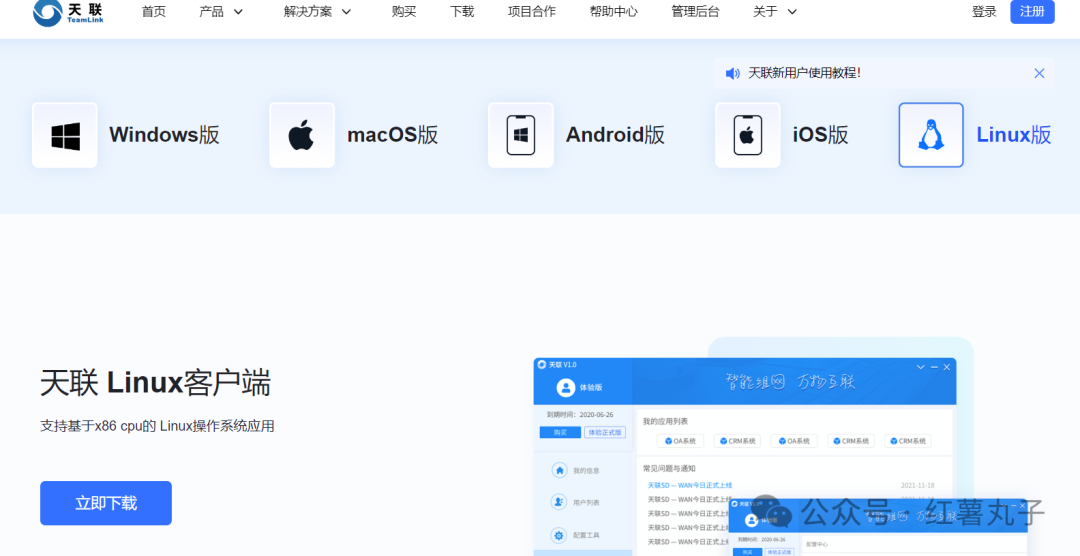Viewport: 1080px width, 556px height.
Task: Open the 帮助中心 page
Action: point(614,12)
